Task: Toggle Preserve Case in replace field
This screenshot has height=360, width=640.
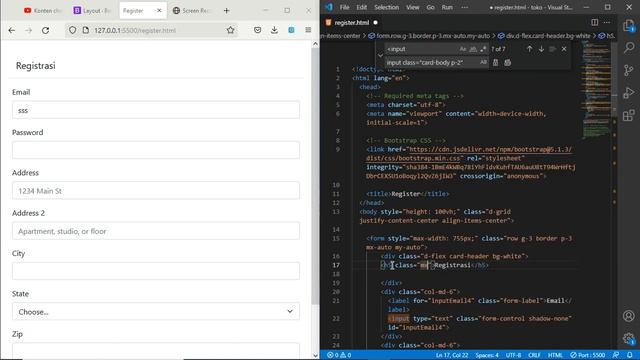Action: (483, 62)
